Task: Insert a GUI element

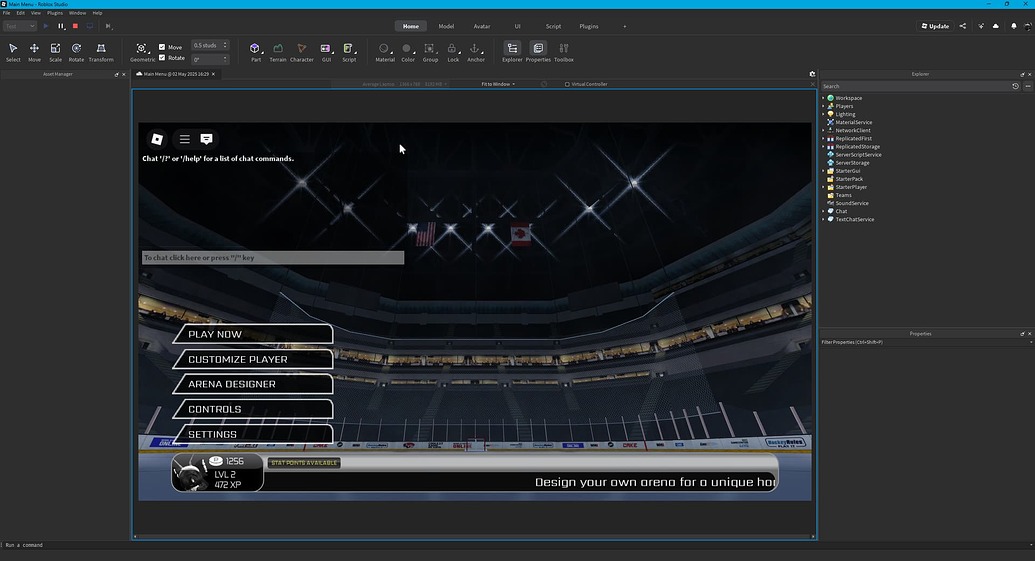Action: [326, 52]
